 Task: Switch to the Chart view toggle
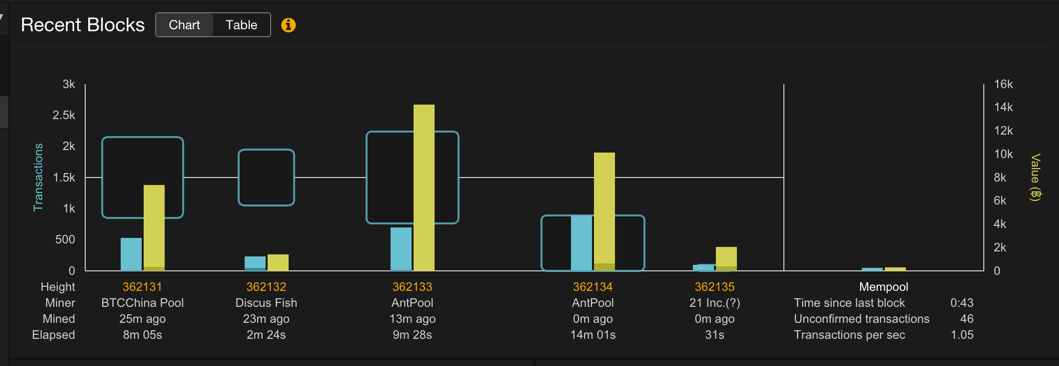coord(184,25)
